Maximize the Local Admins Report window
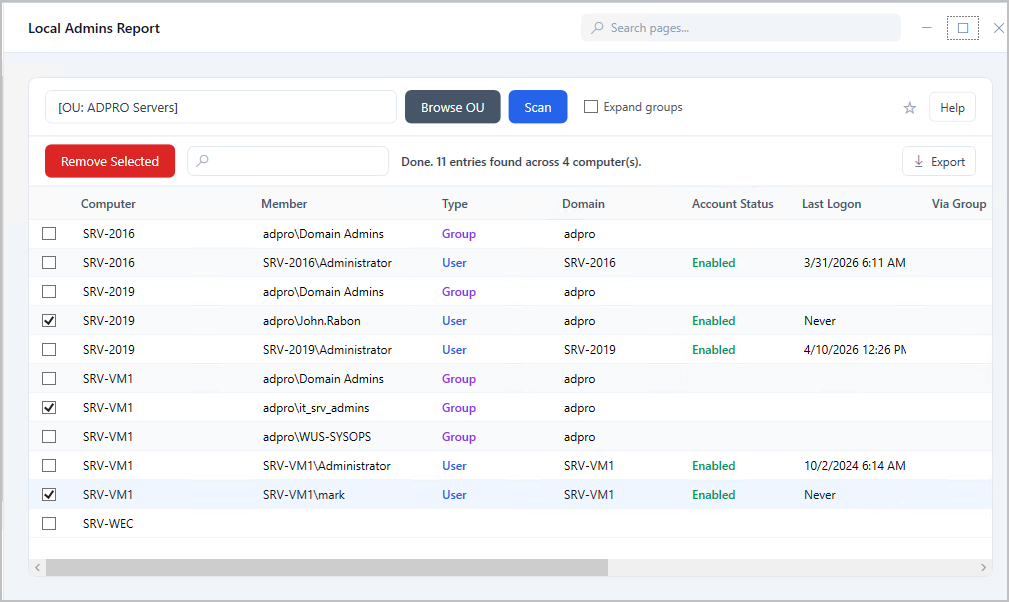Viewport: 1009px width, 602px height. (963, 28)
